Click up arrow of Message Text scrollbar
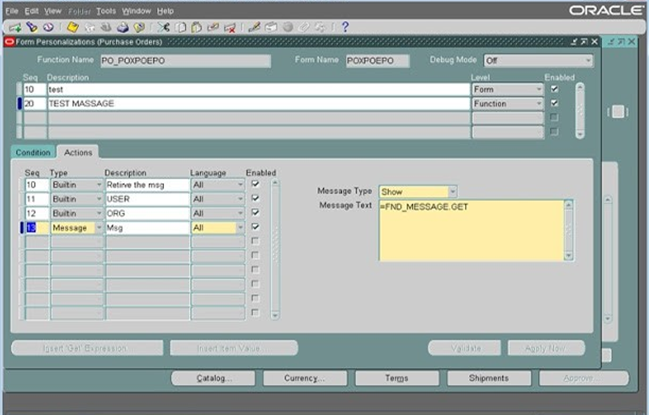The width and height of the screenshot is (649, 415). pyautogui.click(x=569, y=205)
